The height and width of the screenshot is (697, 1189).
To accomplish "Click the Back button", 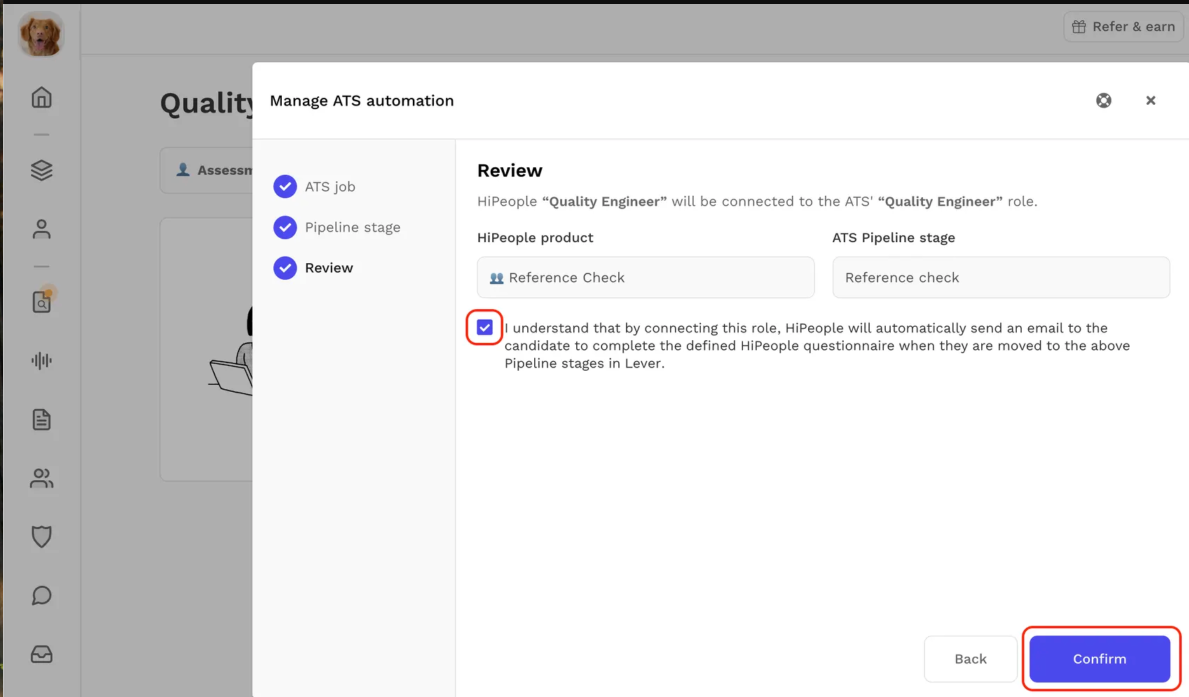I will tap(970, 659).
